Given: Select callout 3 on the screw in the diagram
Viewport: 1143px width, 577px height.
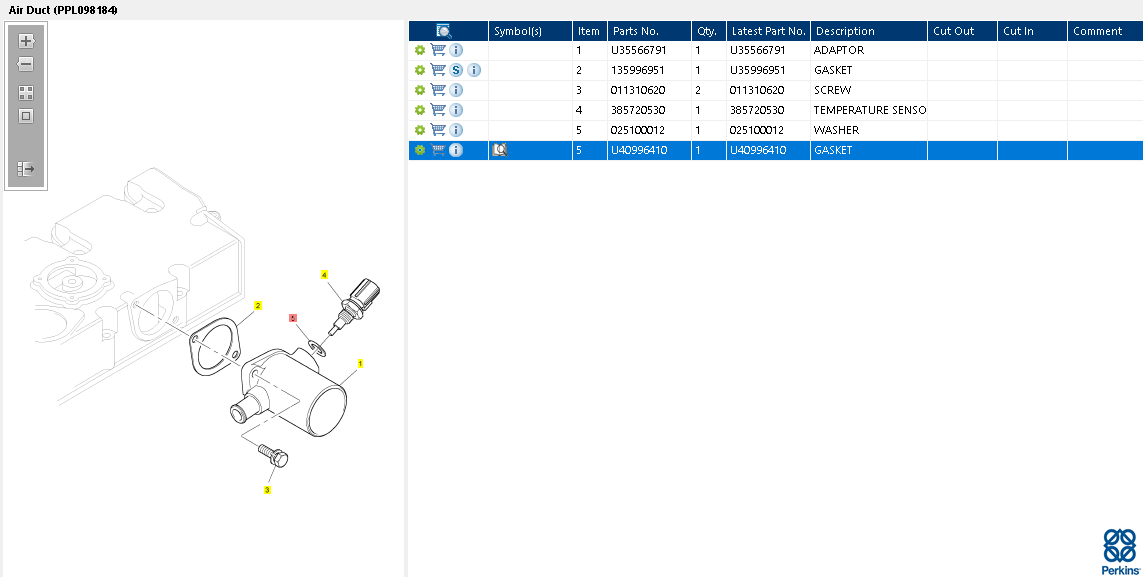Looking at the screenshot, I should pos(267,490).
